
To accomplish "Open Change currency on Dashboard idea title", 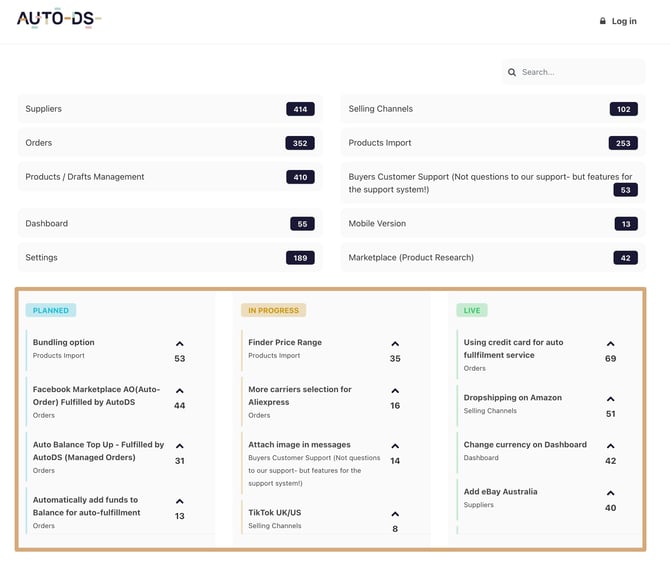I will point(525,445).
